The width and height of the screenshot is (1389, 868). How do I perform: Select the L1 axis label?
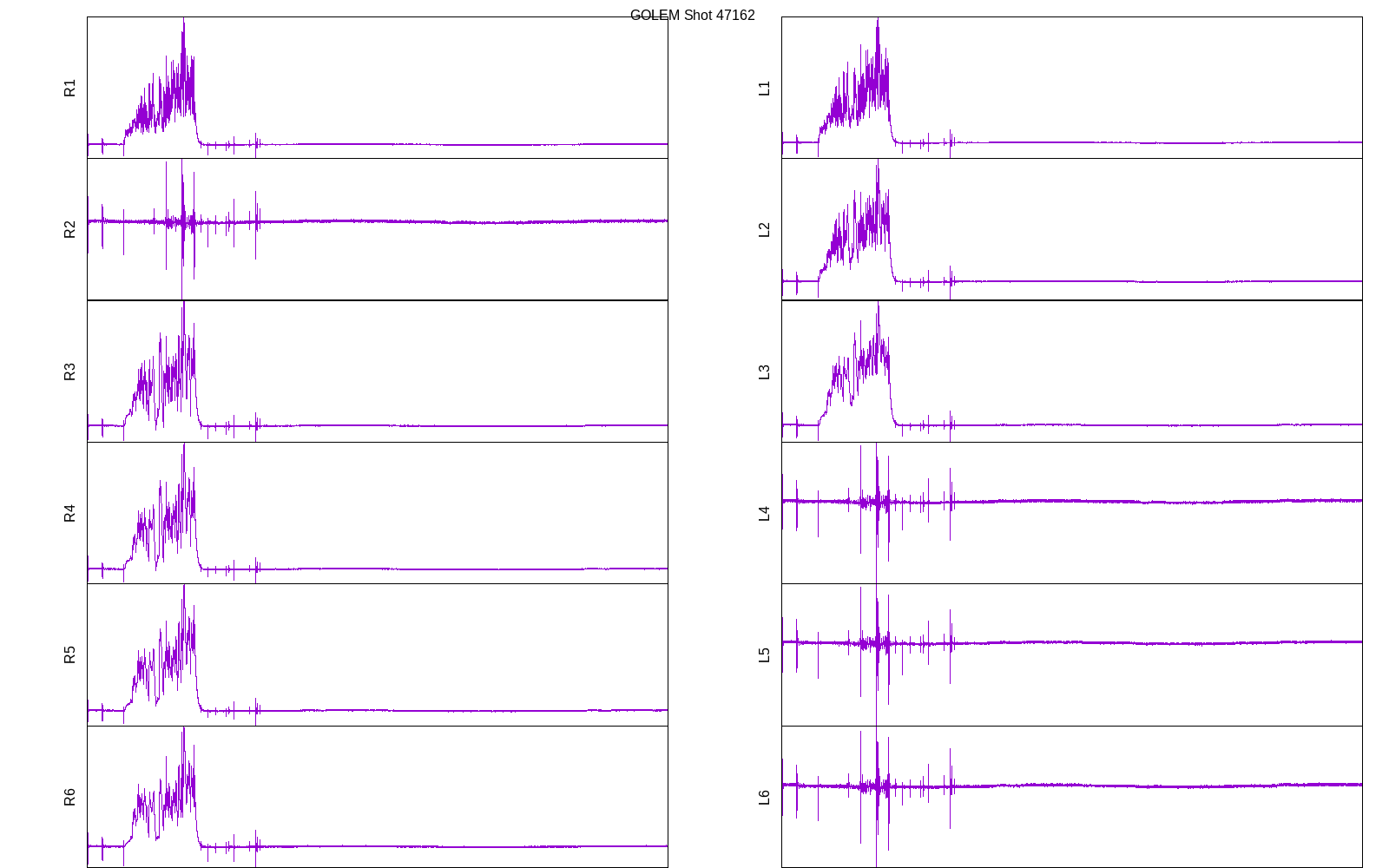point(764,88)
